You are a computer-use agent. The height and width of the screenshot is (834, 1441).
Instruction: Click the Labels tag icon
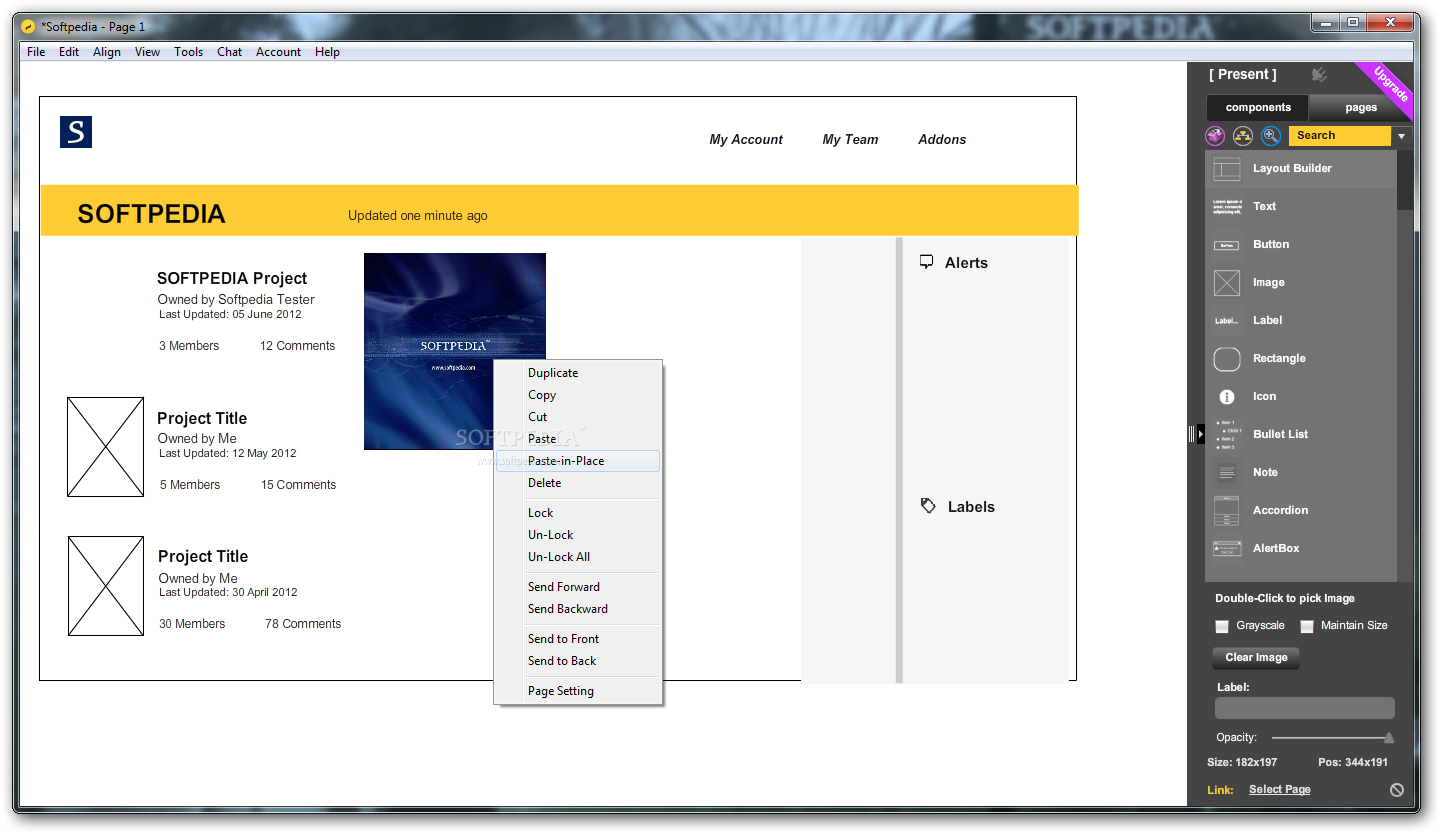pyautogui.click(x=928, y=506)
